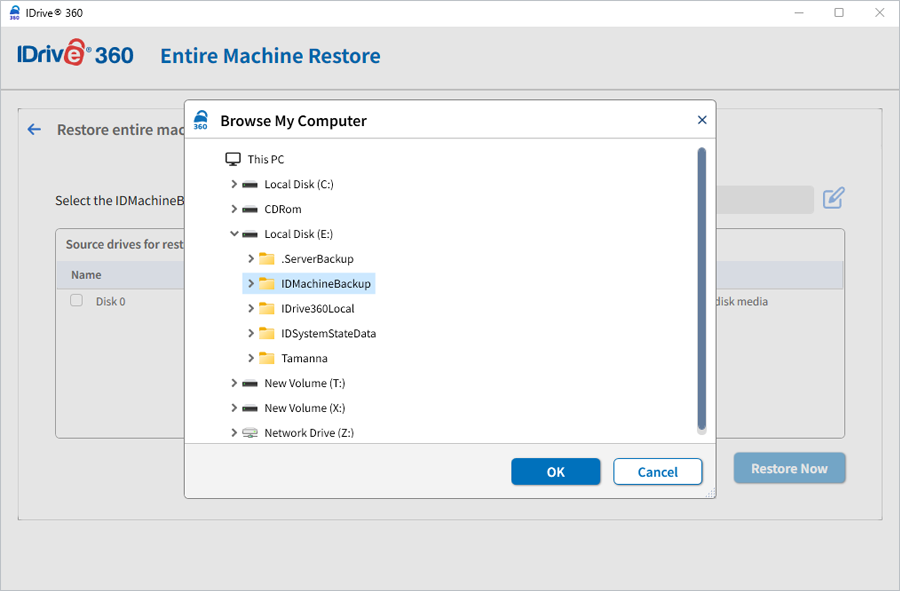Click the CDRom drive icon
This screenshot has height=591, width=900.
coord(250,209)
